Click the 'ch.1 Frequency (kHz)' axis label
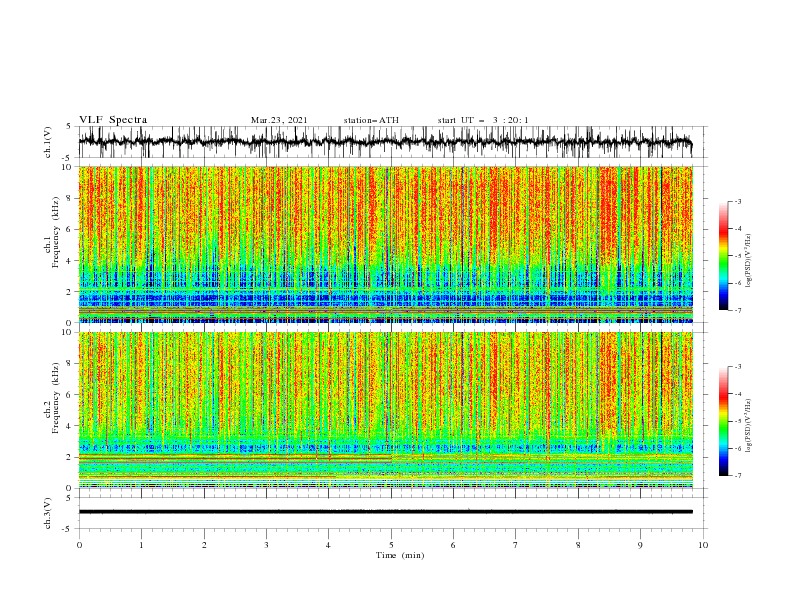 pyautogui.click(x=52, y=244)
